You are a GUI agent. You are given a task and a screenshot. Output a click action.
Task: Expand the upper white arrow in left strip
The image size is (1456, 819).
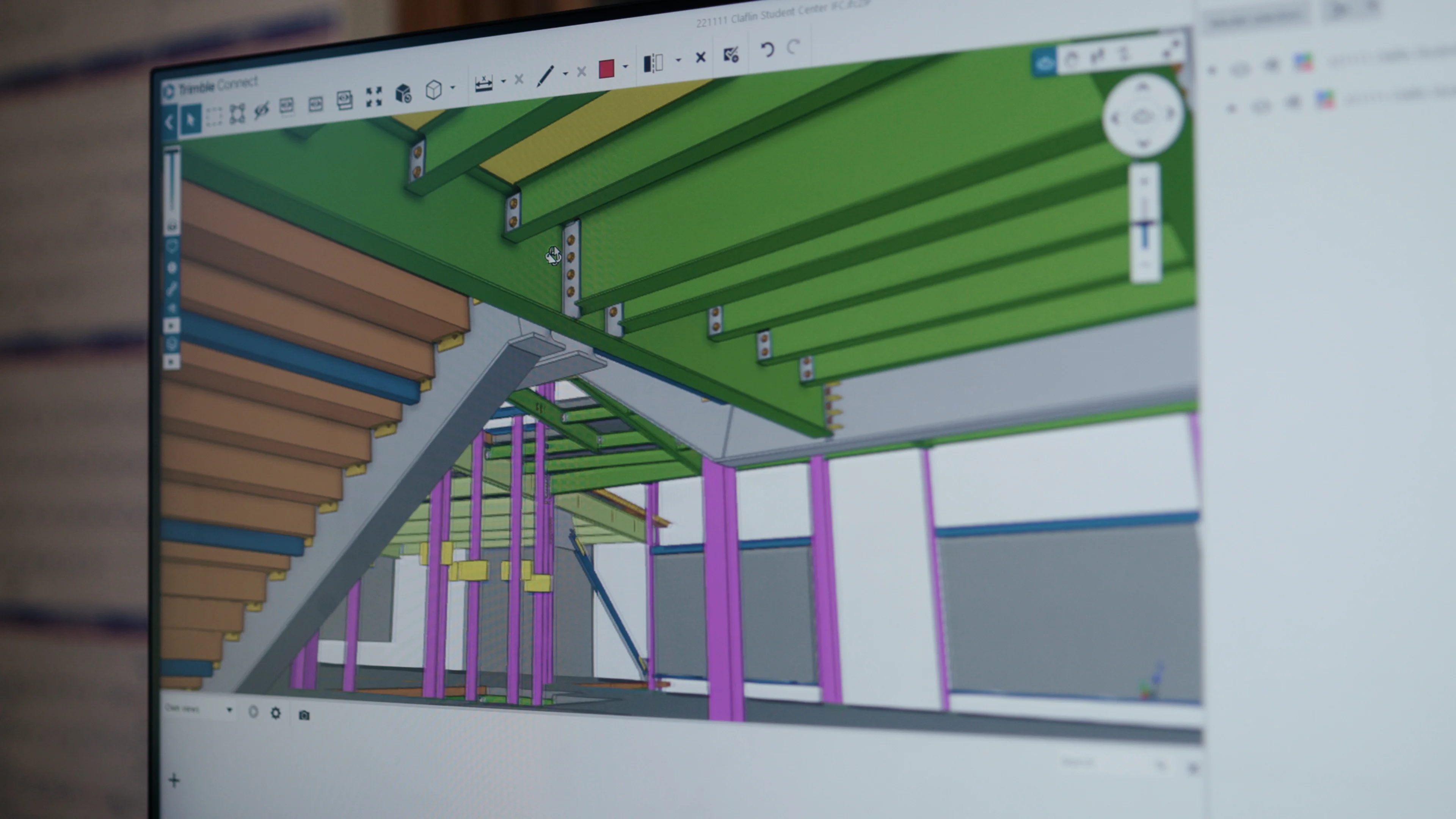pyautogui.click(x=171, y=326)
